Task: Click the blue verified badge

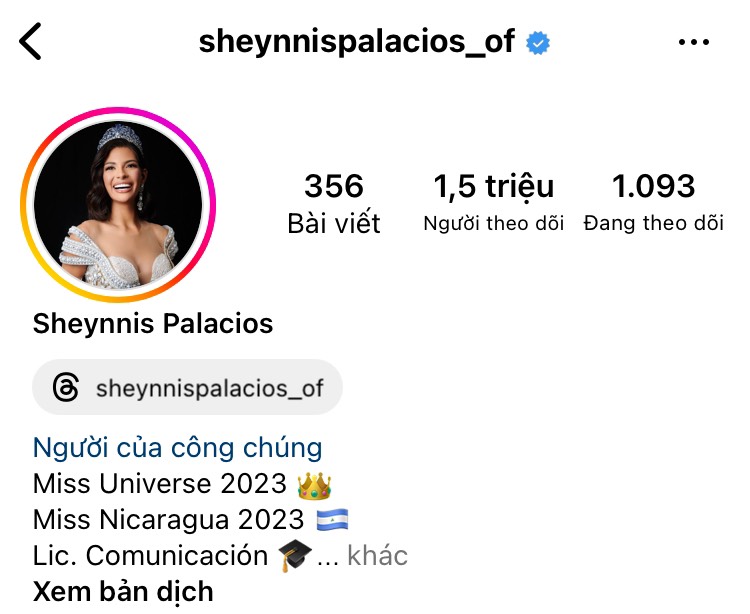Action: [x=538, y=43]
